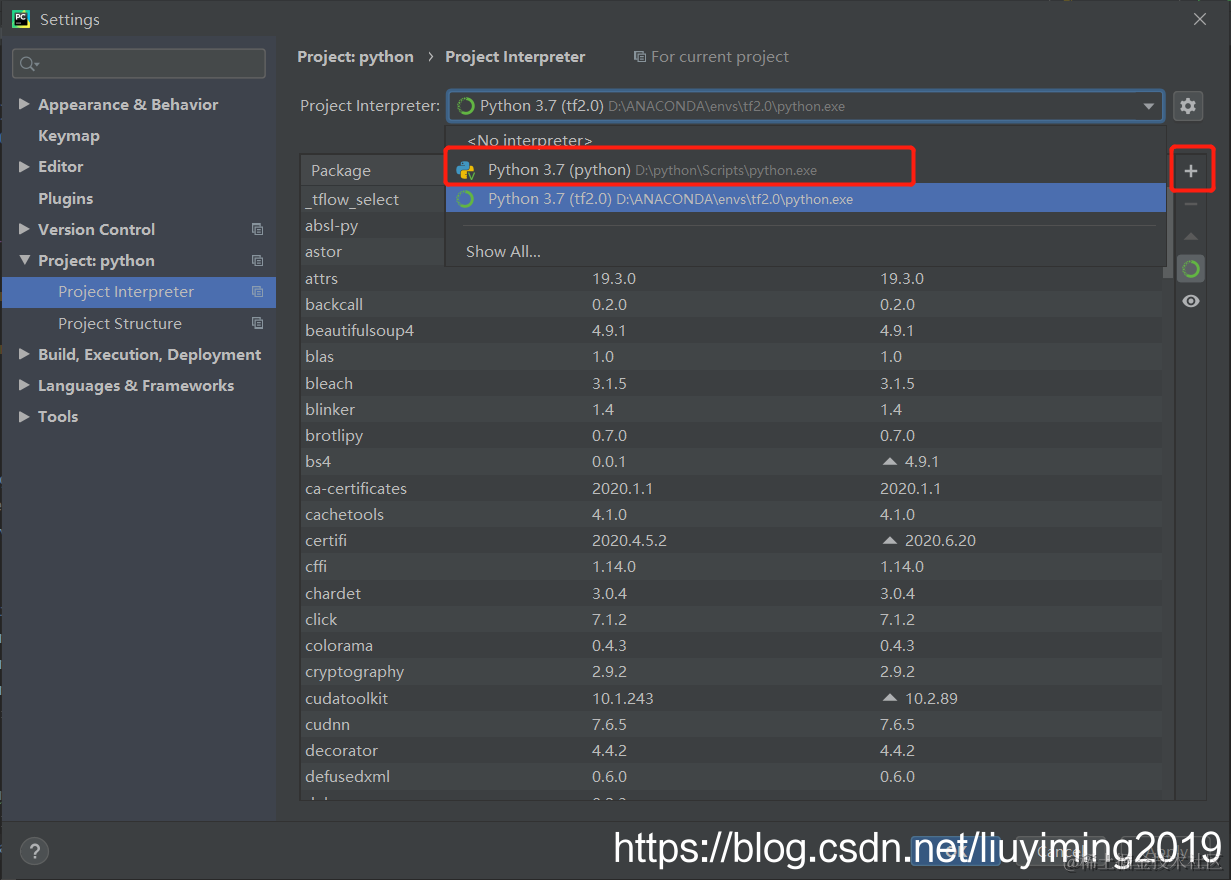The image size is (1231, 880).
Task: Expand Build, Execution, Deployment section
Action: [24, 354]
